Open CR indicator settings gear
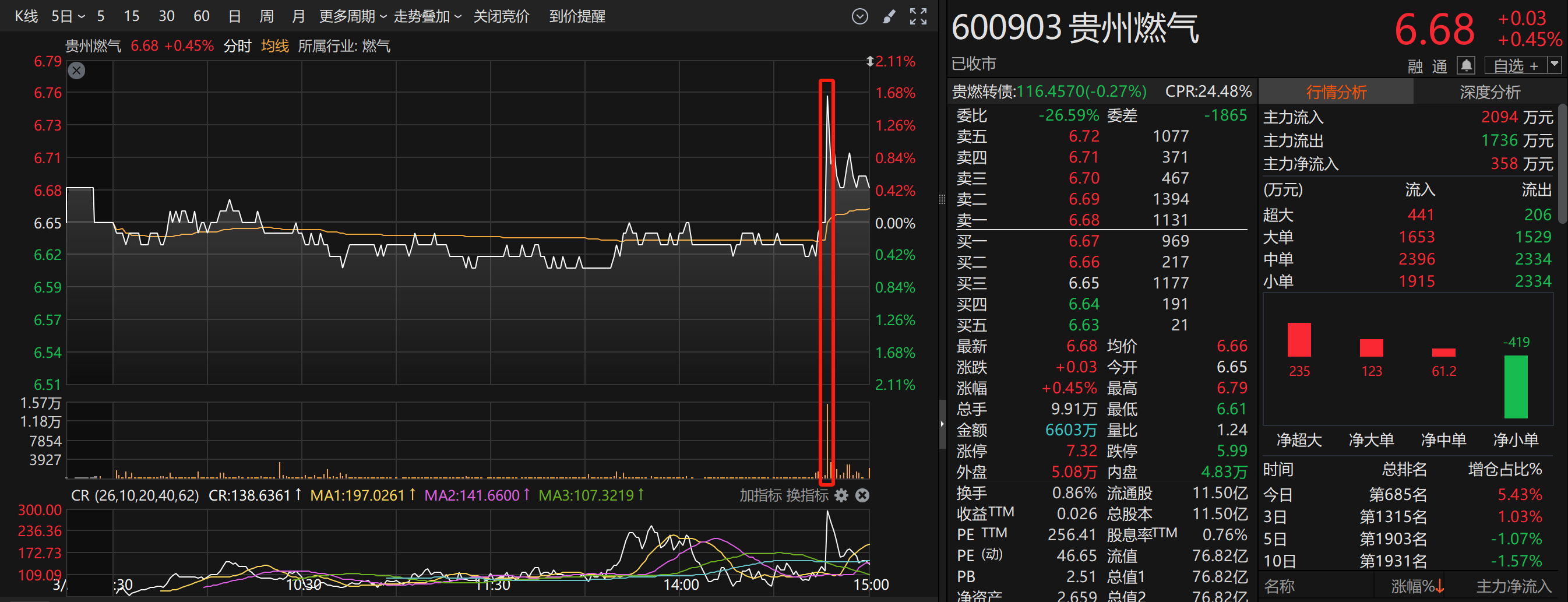 [x=841, y=495]
